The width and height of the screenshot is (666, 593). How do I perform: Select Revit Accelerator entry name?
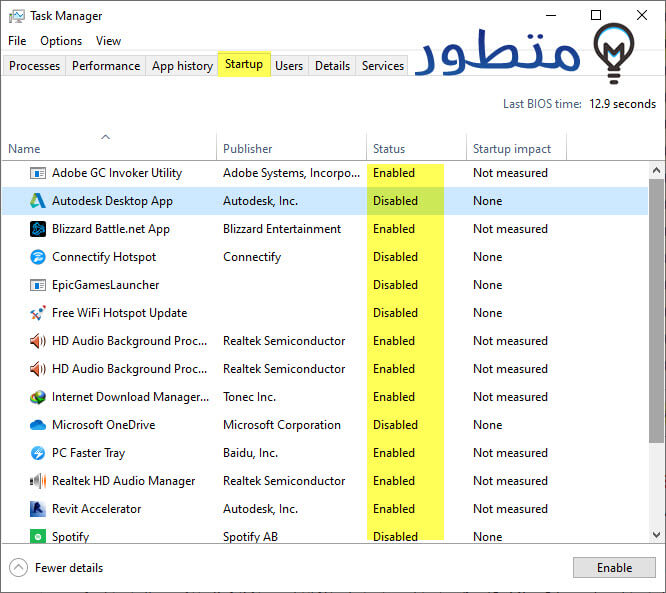(x=96, y=509)
